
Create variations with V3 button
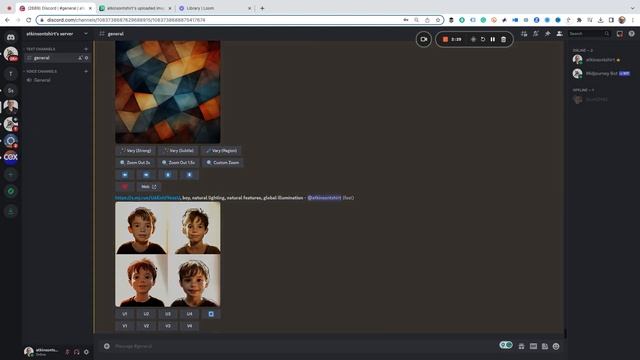pyautogui.click(x=168, y=326)
